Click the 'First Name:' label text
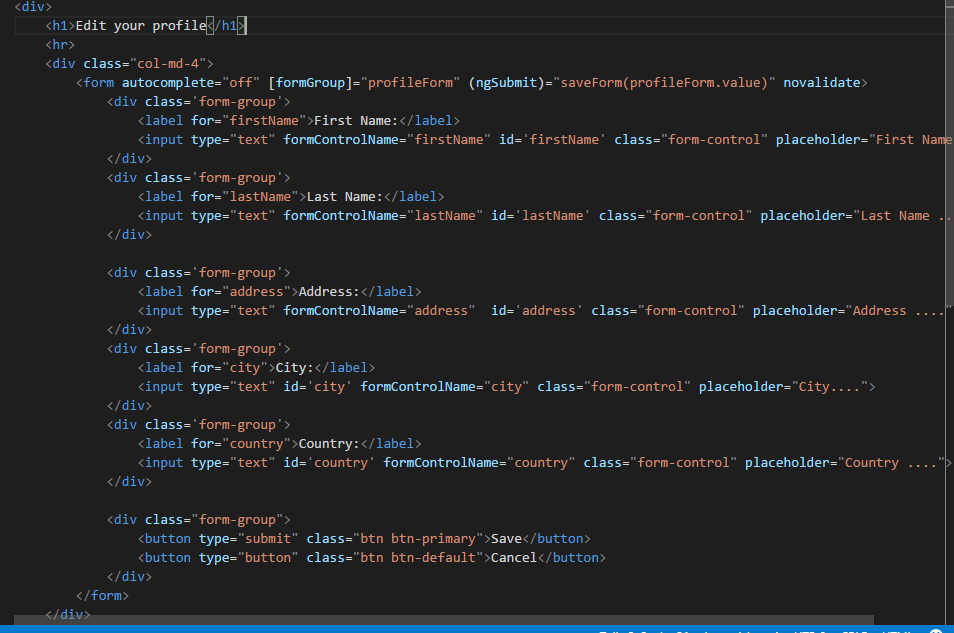 click(x=356, y=121)
